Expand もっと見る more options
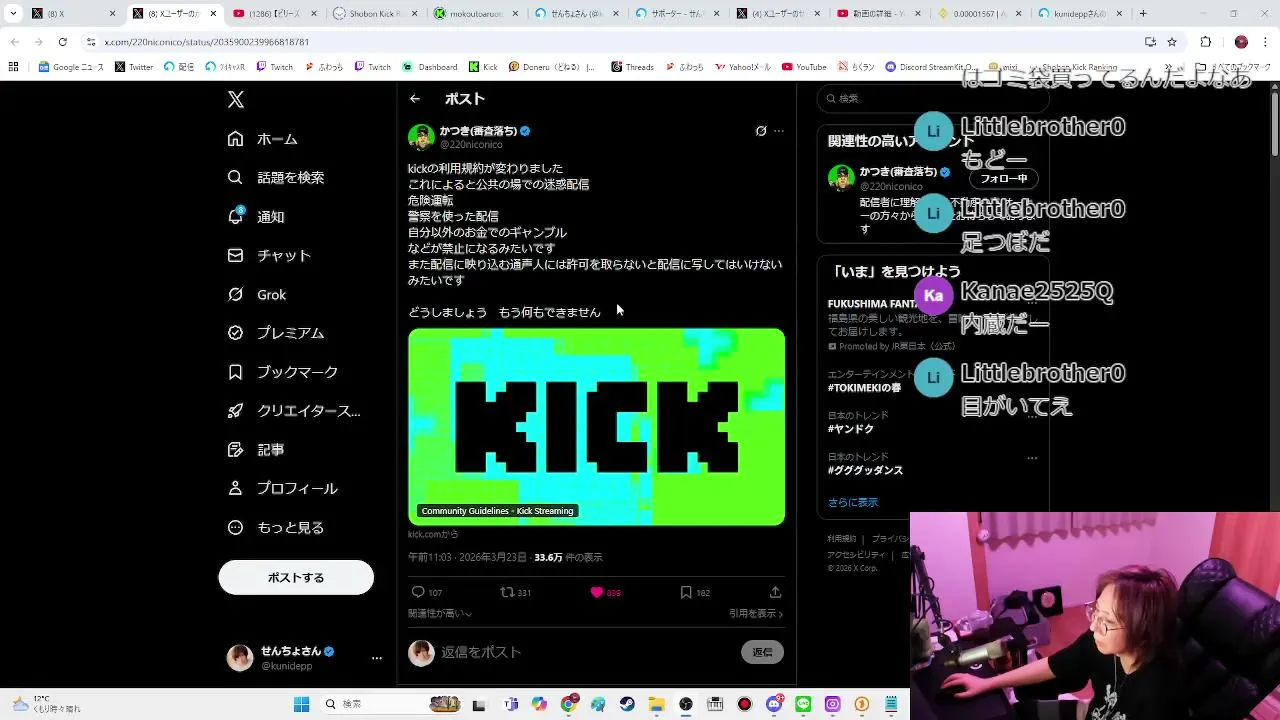1280x720 pixels. 276,528
